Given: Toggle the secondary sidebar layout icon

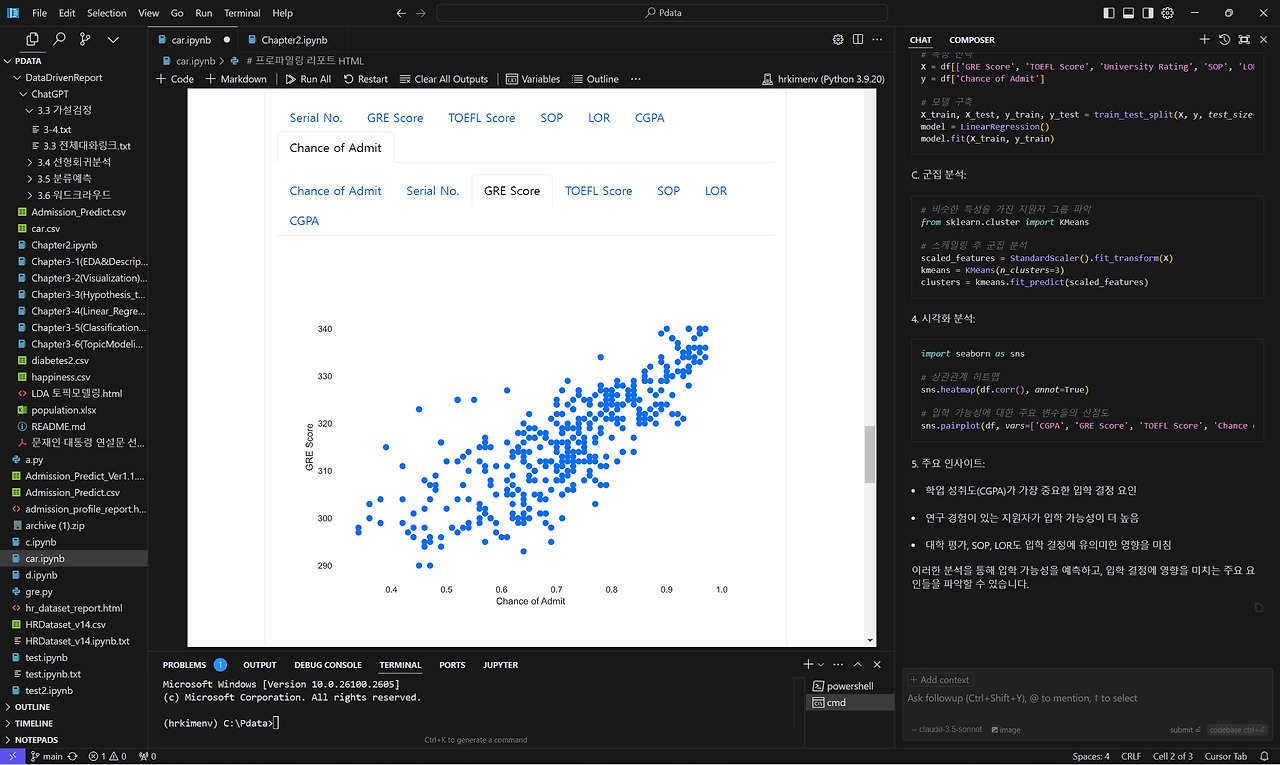Looking at the screenshot, I should pyautogui.click(x=1148, y=13).
